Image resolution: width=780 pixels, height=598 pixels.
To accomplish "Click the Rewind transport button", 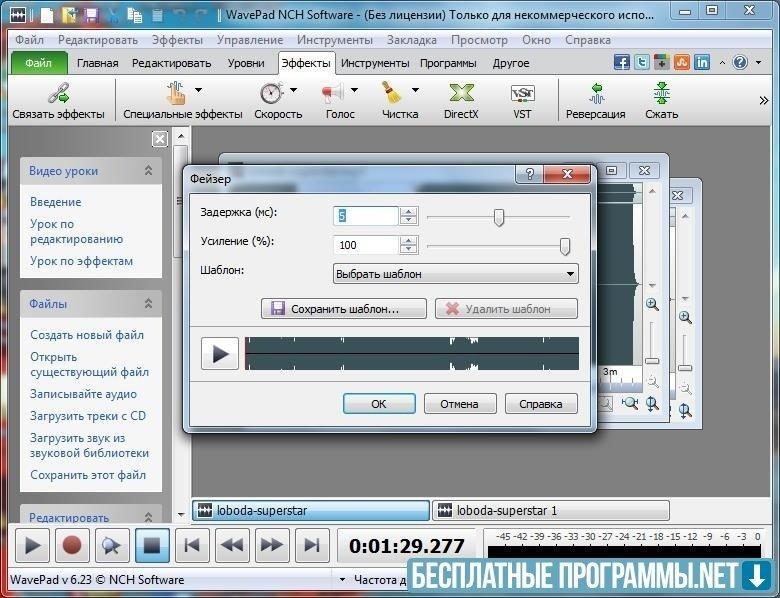I will point(232,546).
